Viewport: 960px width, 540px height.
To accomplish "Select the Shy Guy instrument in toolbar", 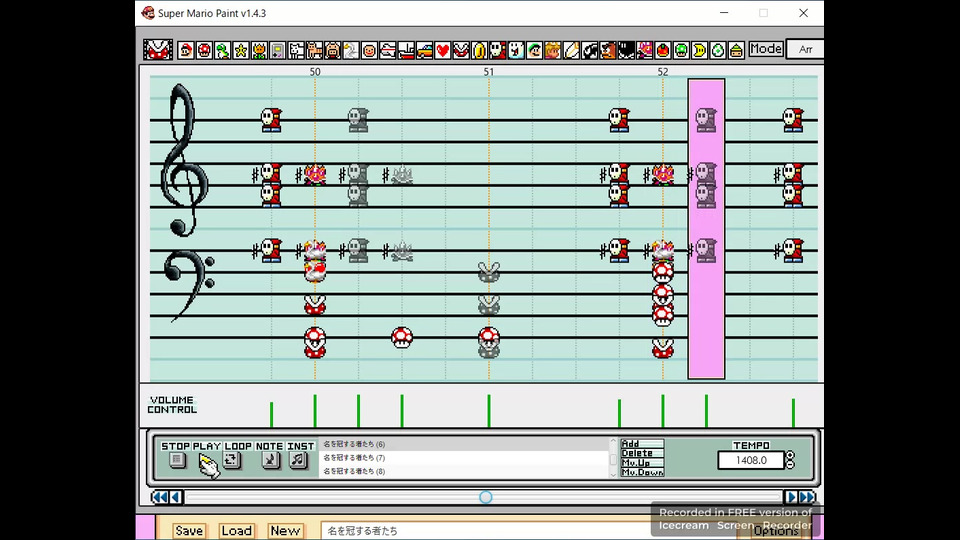I will [498, 50].
